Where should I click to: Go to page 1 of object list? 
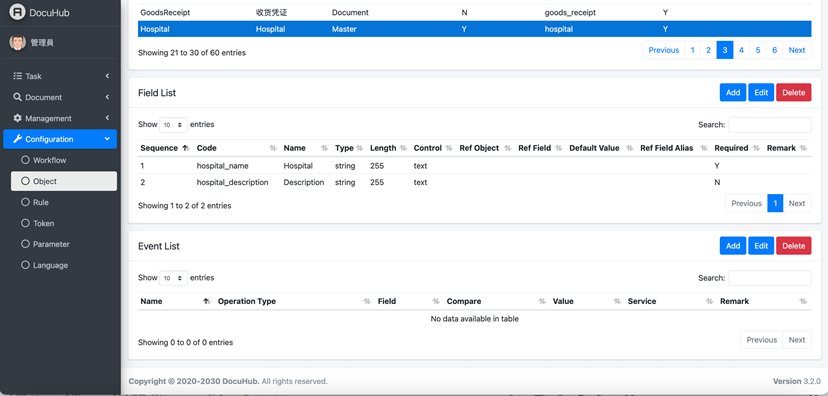(x=692, y=50)
